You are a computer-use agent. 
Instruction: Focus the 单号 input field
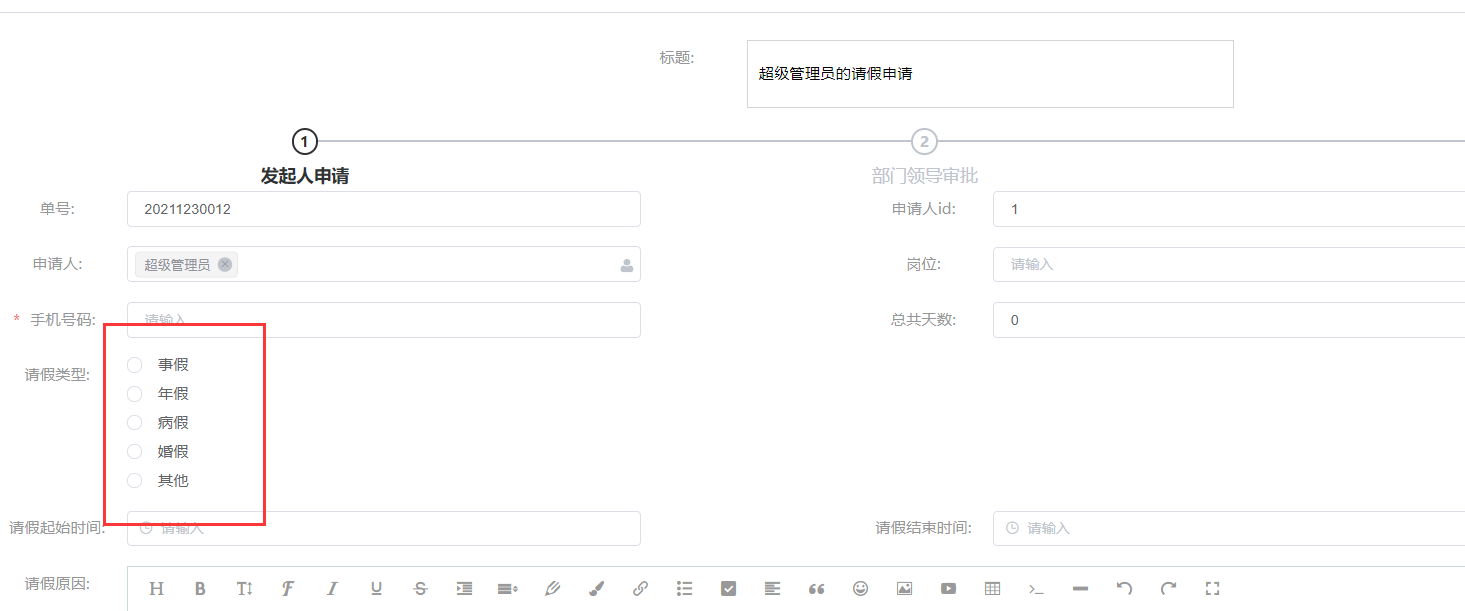384,209
